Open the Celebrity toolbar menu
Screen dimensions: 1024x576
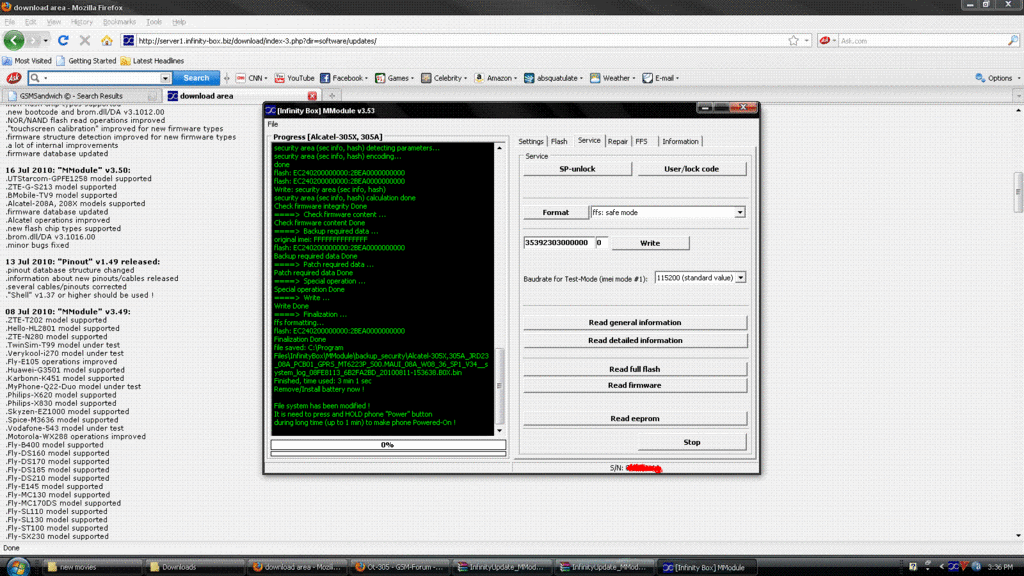click(x=444, y=78)
